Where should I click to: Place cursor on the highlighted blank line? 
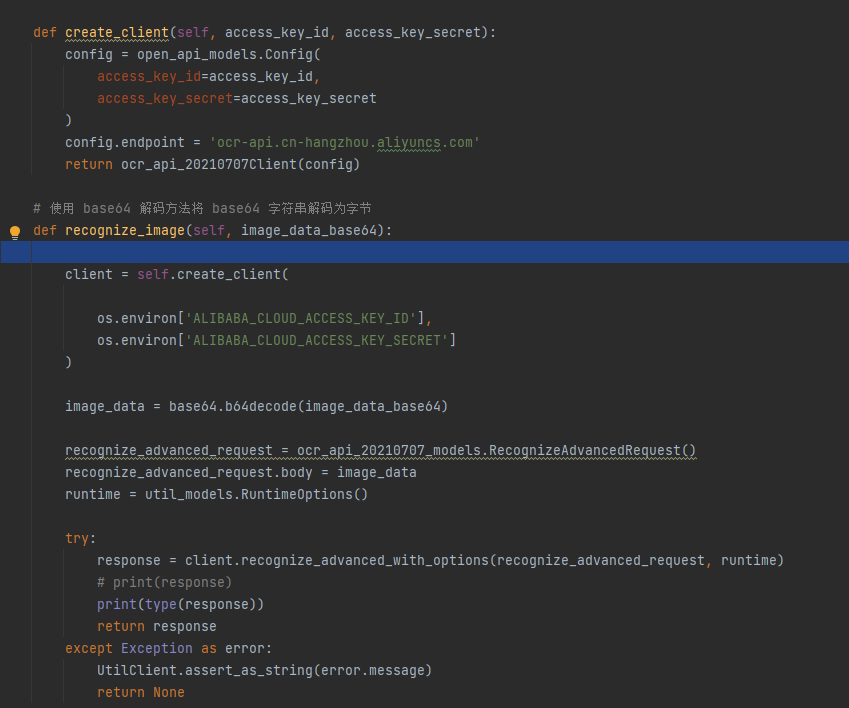(424, 252)
